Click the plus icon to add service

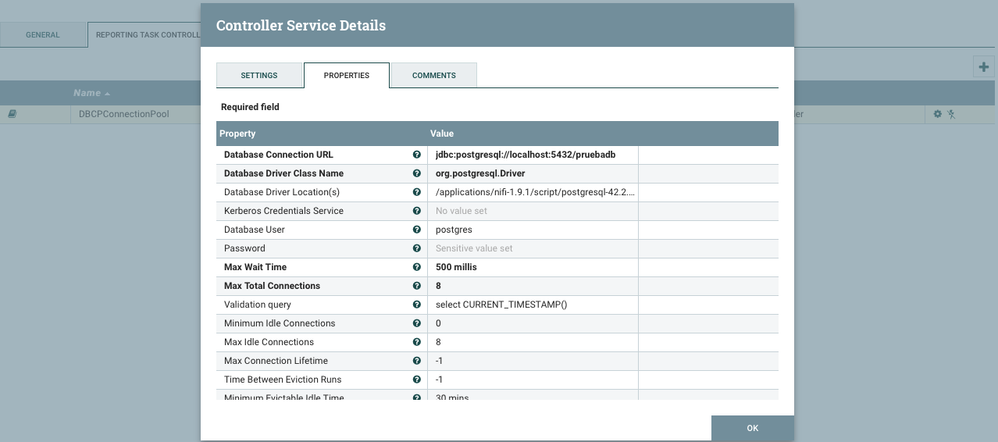point(984,66)
